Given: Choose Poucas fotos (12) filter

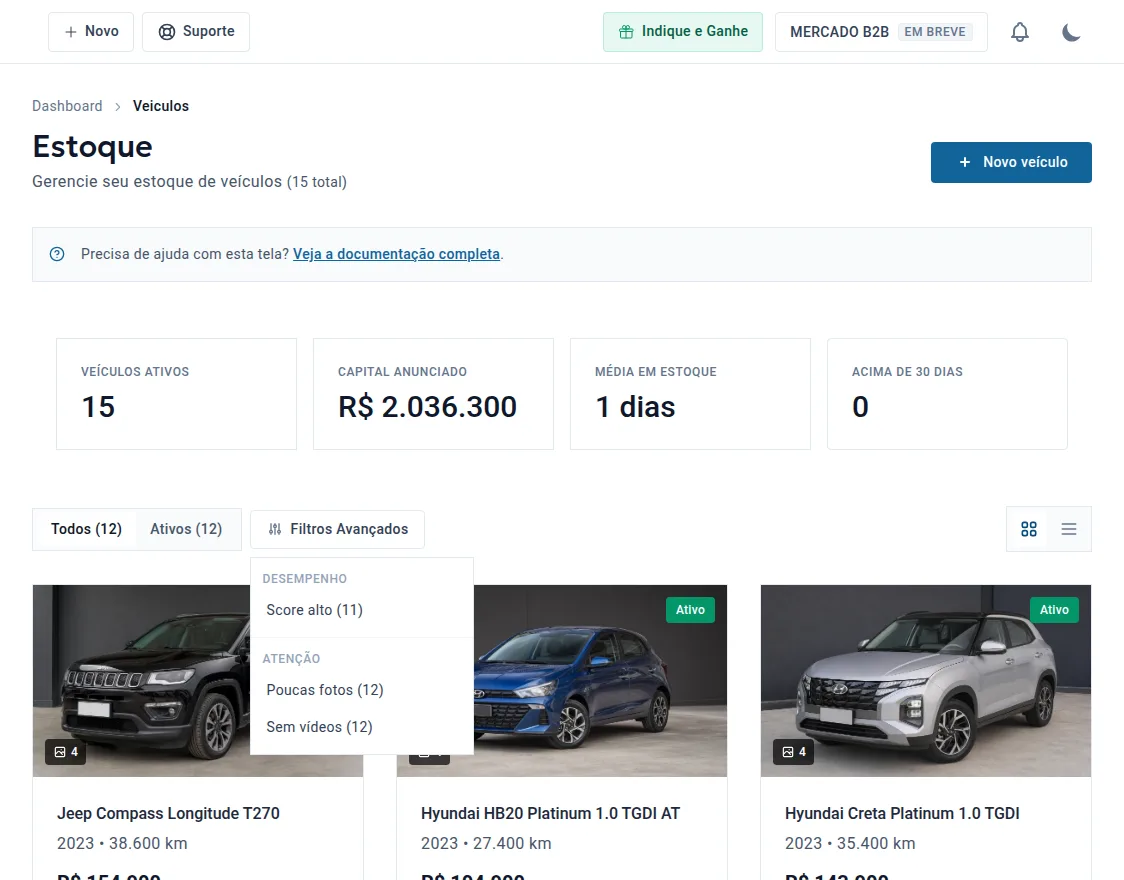Looking at the screenshot, I should (x=362, y=690).
